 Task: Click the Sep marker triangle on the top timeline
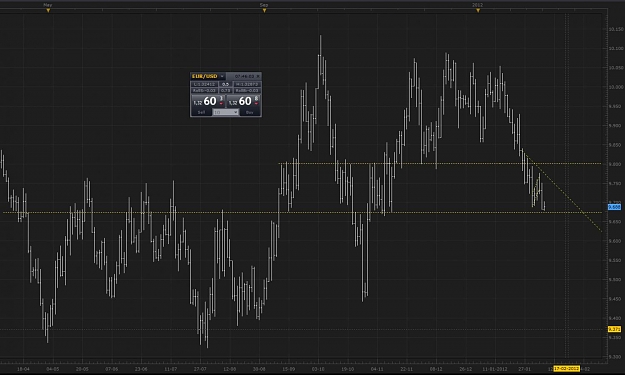click(x=264, y=11)
